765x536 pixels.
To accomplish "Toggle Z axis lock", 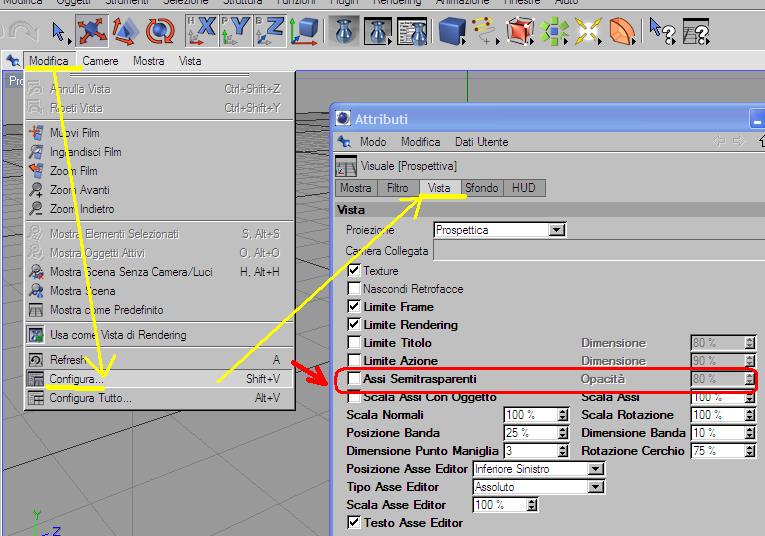I will [269, 31].
